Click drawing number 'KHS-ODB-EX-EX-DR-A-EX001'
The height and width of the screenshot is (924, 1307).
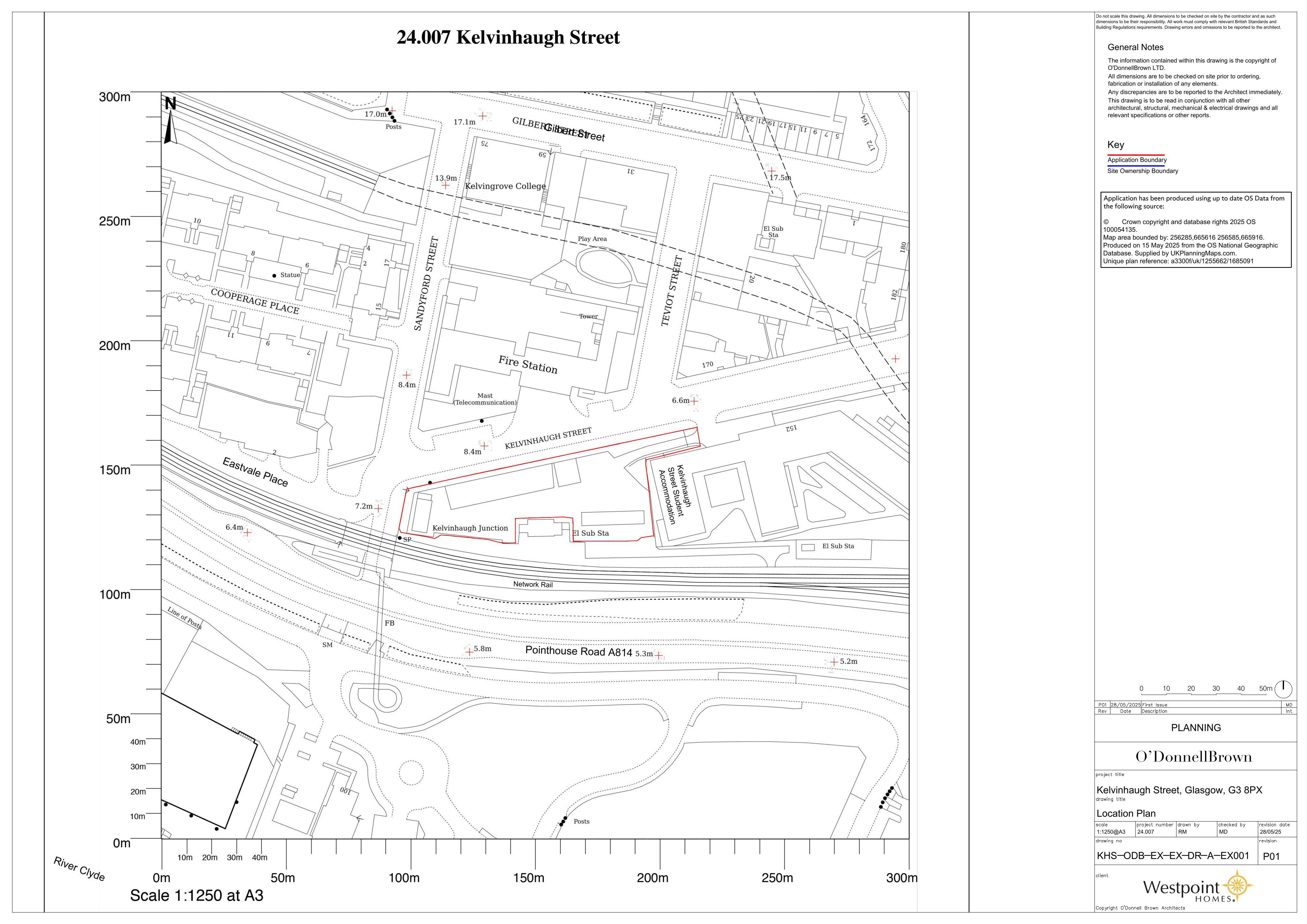coord(1173,856)
